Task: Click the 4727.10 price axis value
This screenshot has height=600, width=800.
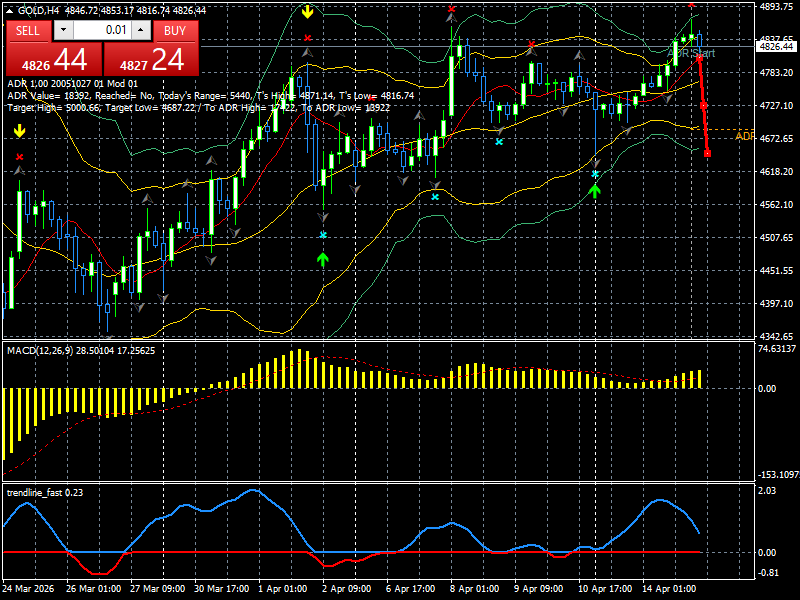Action: (x=776, y=106)
